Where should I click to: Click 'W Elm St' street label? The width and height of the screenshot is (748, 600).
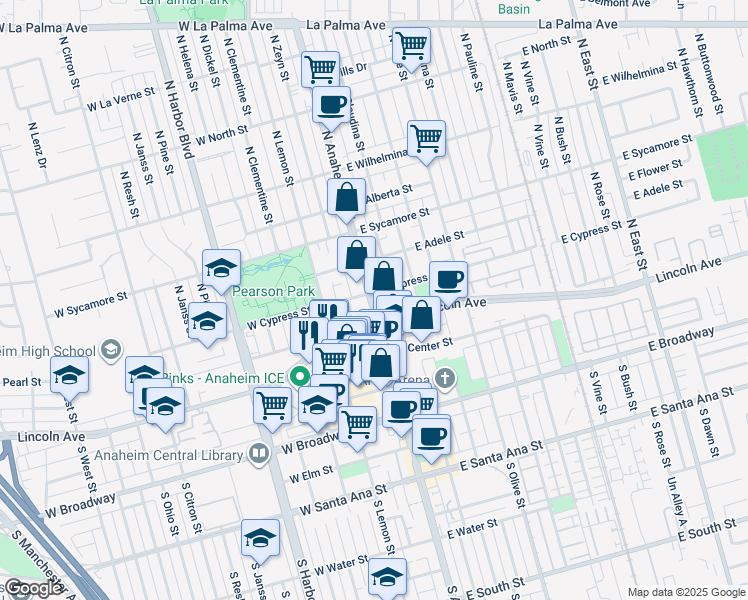point(311,474)
